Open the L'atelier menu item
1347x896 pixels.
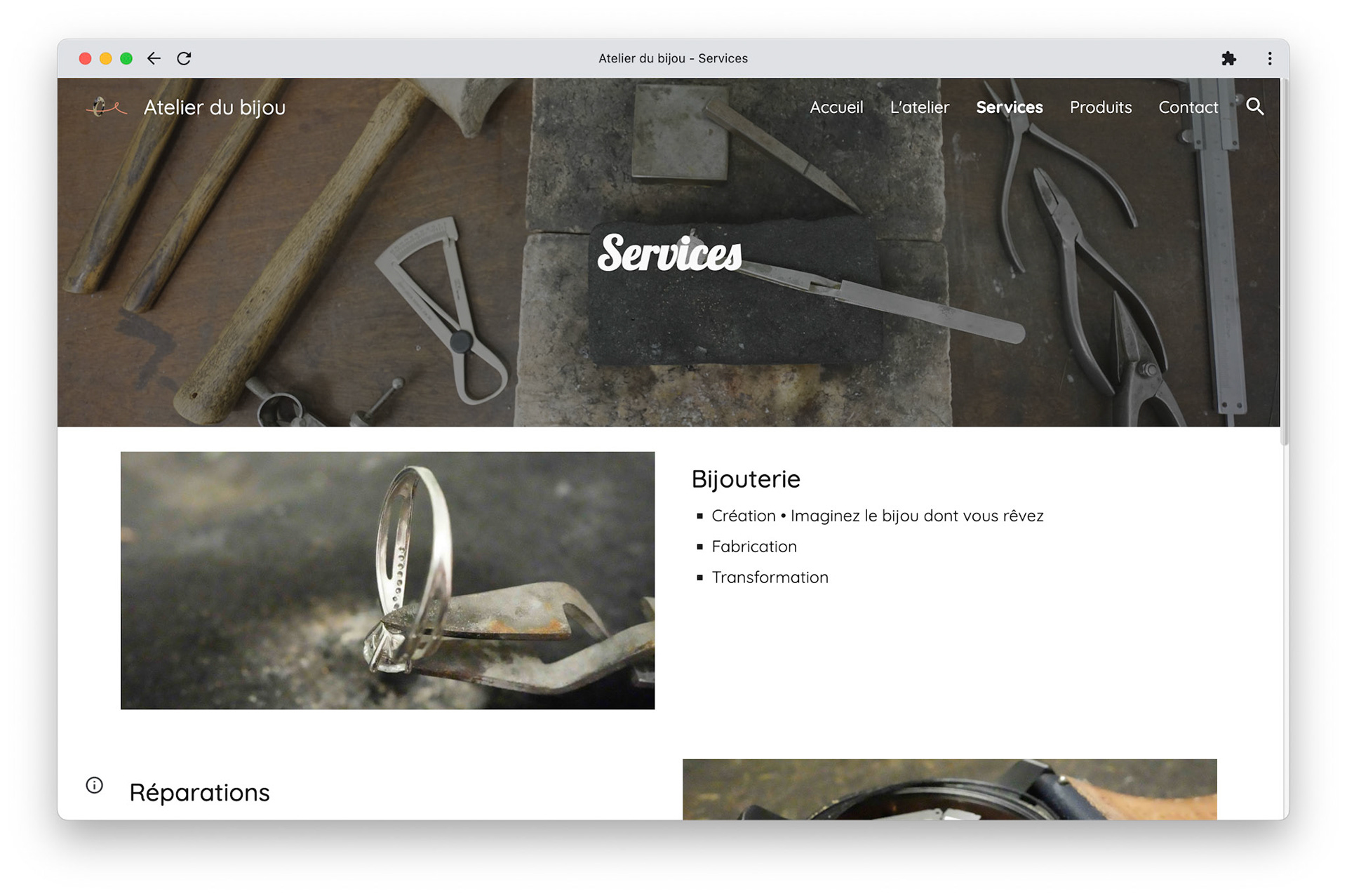[919, 107]
